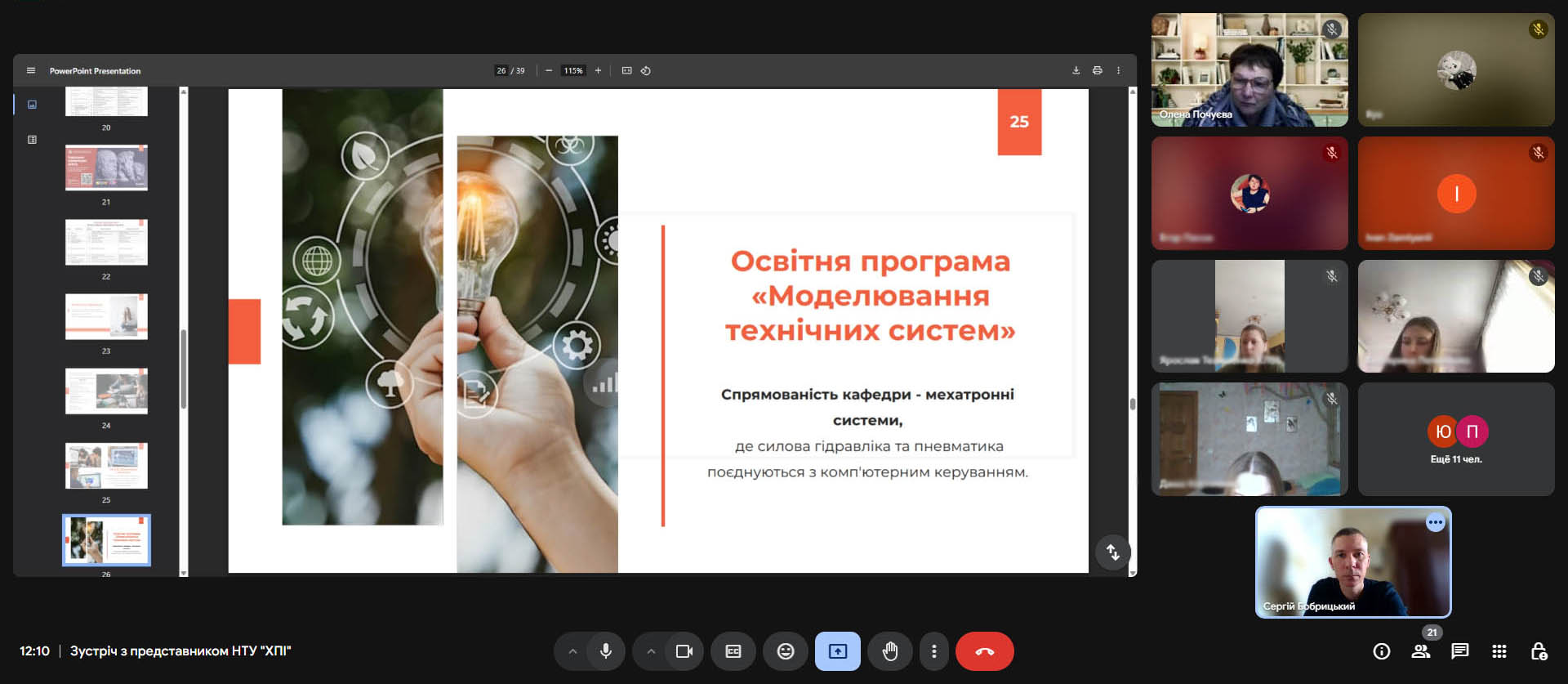Viewport: 1568px width, 684px height.
Task: Expand audio settings arrow beside microphone
Action: click(x=572, y=651)
